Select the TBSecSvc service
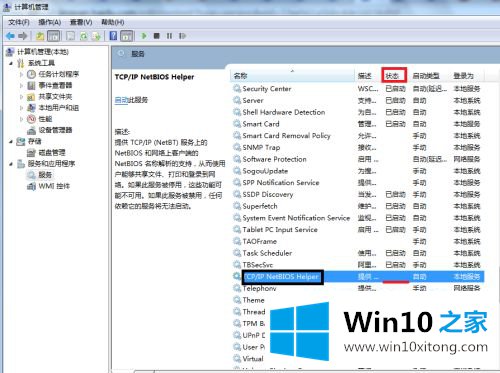 [x=358, y=265]
